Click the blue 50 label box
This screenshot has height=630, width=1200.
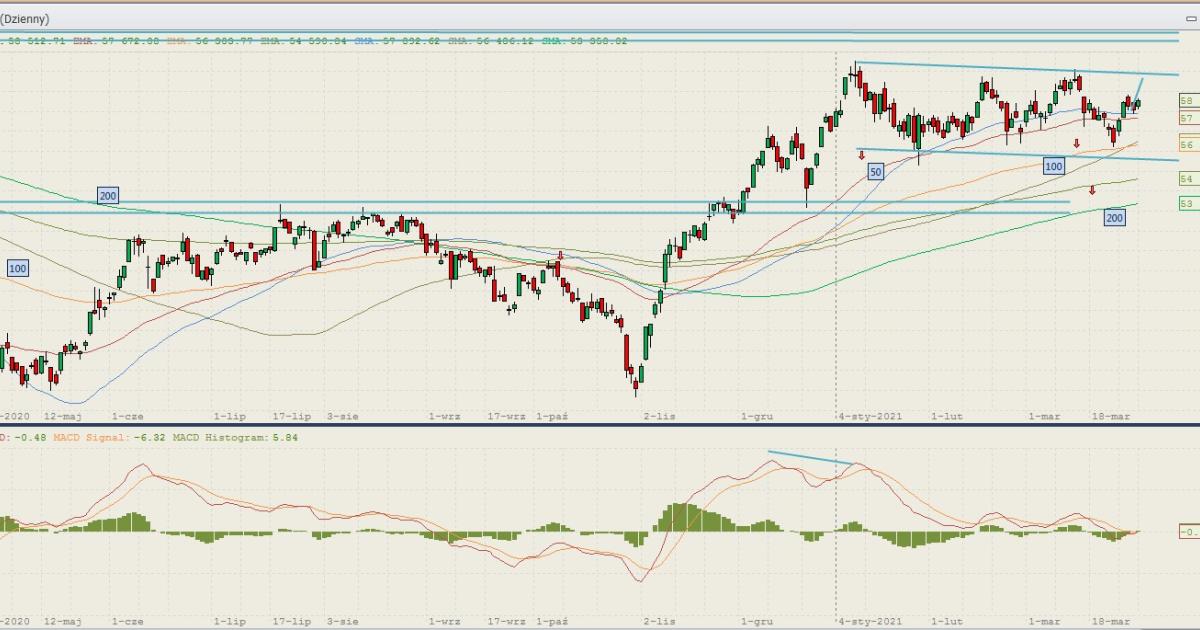point(875,172)
